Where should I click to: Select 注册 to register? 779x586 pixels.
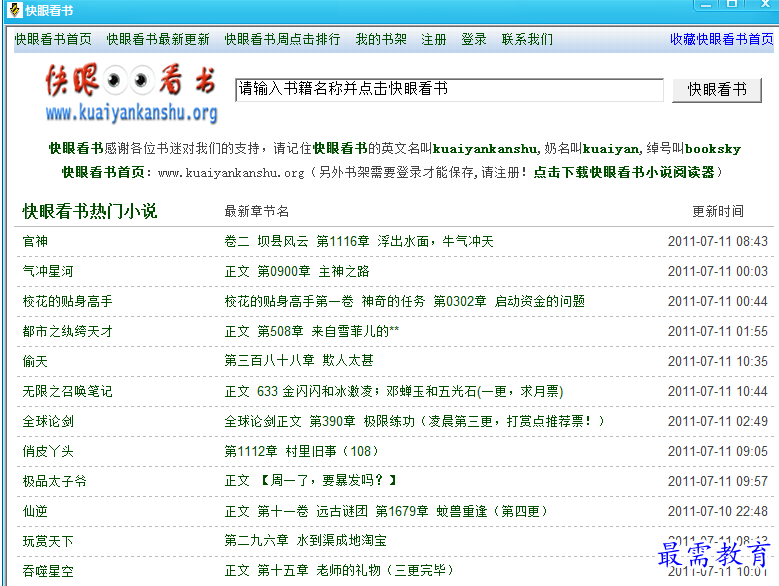(x=434, y=39)
